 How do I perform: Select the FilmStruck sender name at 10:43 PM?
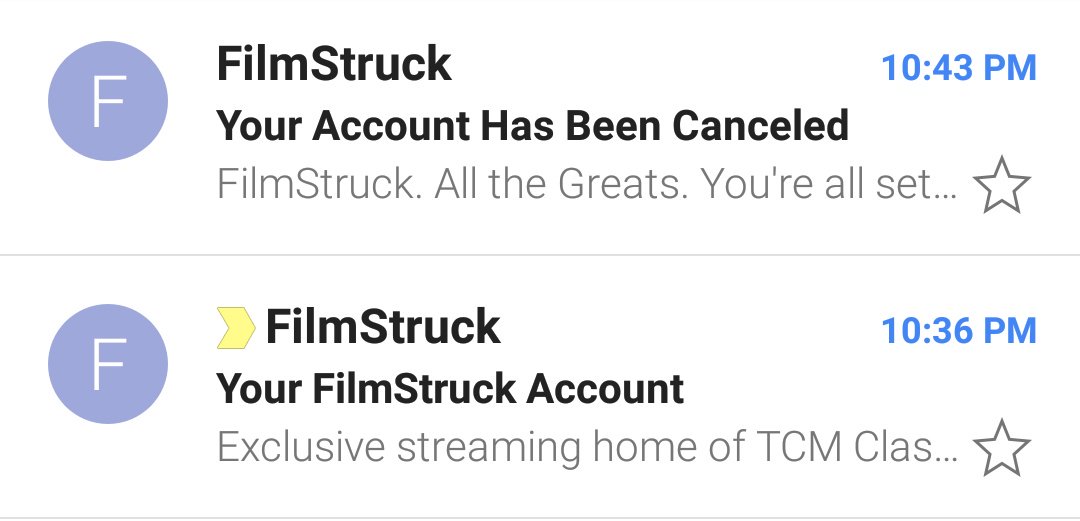334,64
